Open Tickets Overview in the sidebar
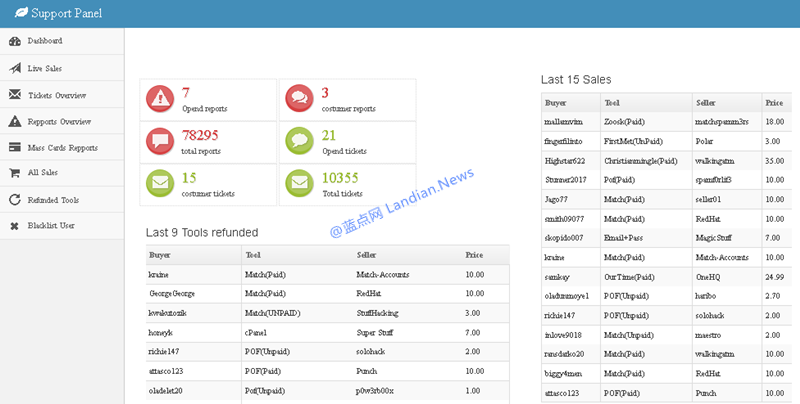The width and height of the screenshot is (800, 404). click(x=56, y=95)
